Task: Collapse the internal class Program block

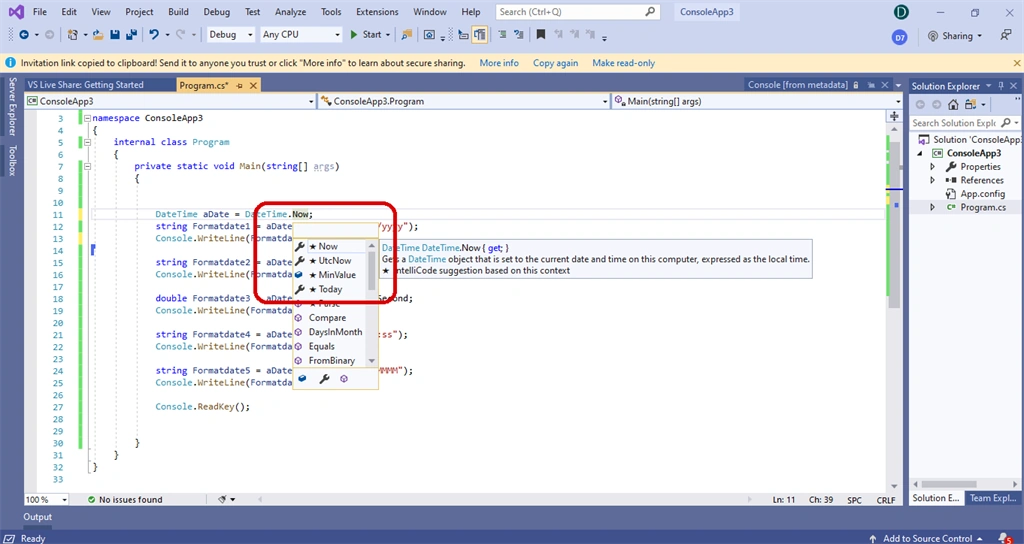Action: tap(87, 142)
